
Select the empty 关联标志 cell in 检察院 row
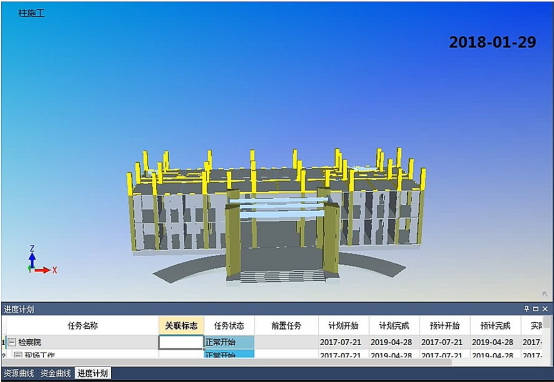(x=181, y=342)
